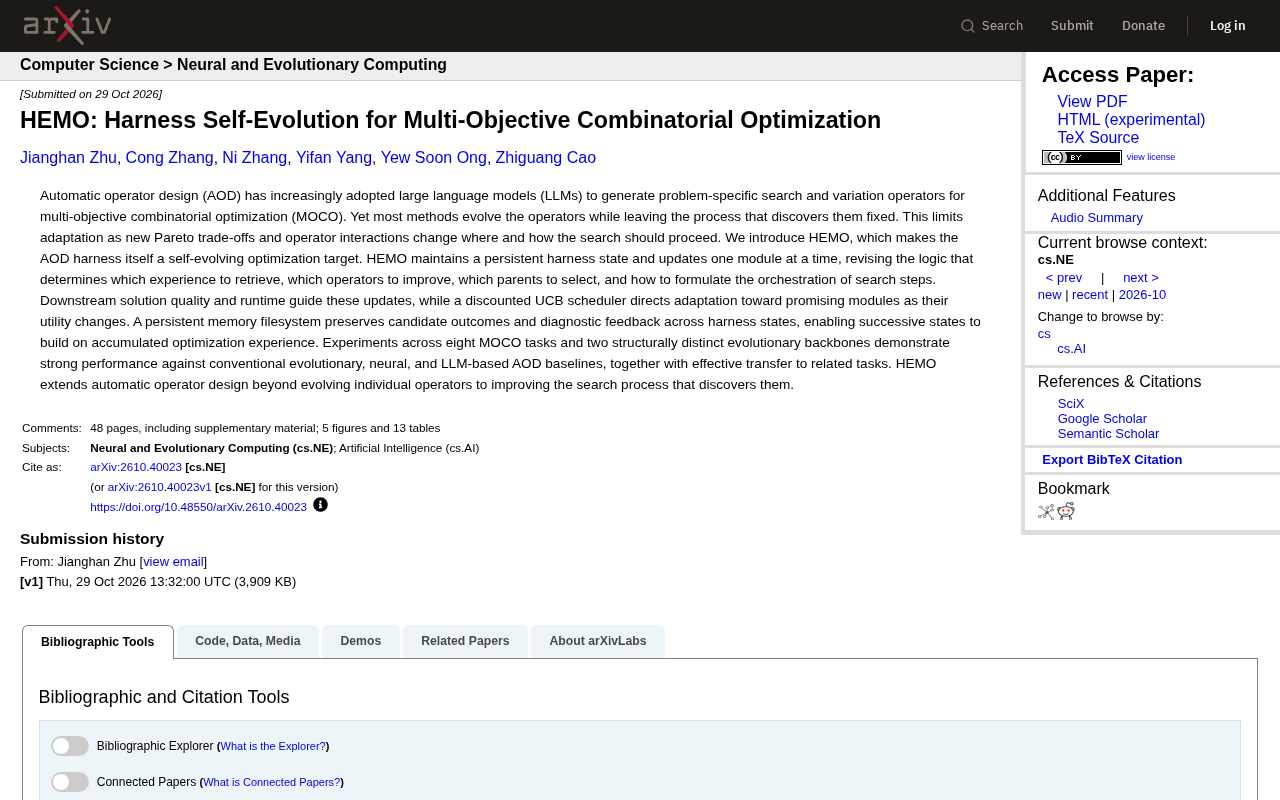1280x800 pixels.
Task: Click the DOI info icon
Action: (320, 505)
